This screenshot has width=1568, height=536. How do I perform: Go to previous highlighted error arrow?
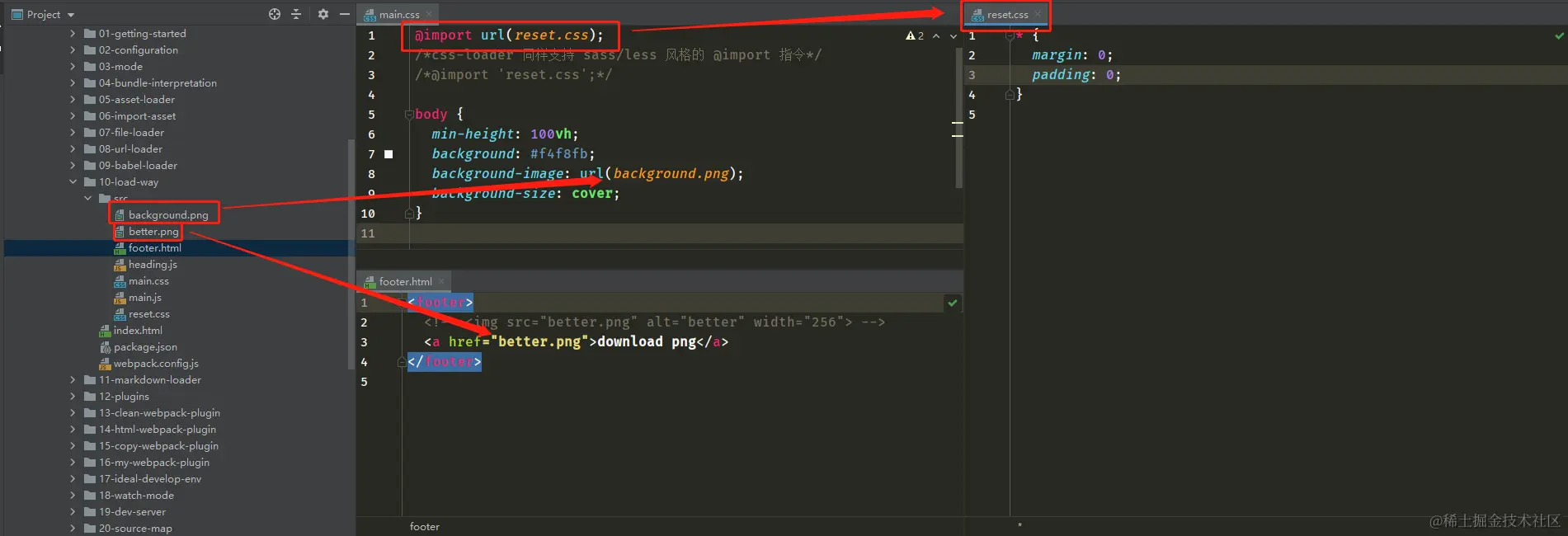click(x=936, y=35)
